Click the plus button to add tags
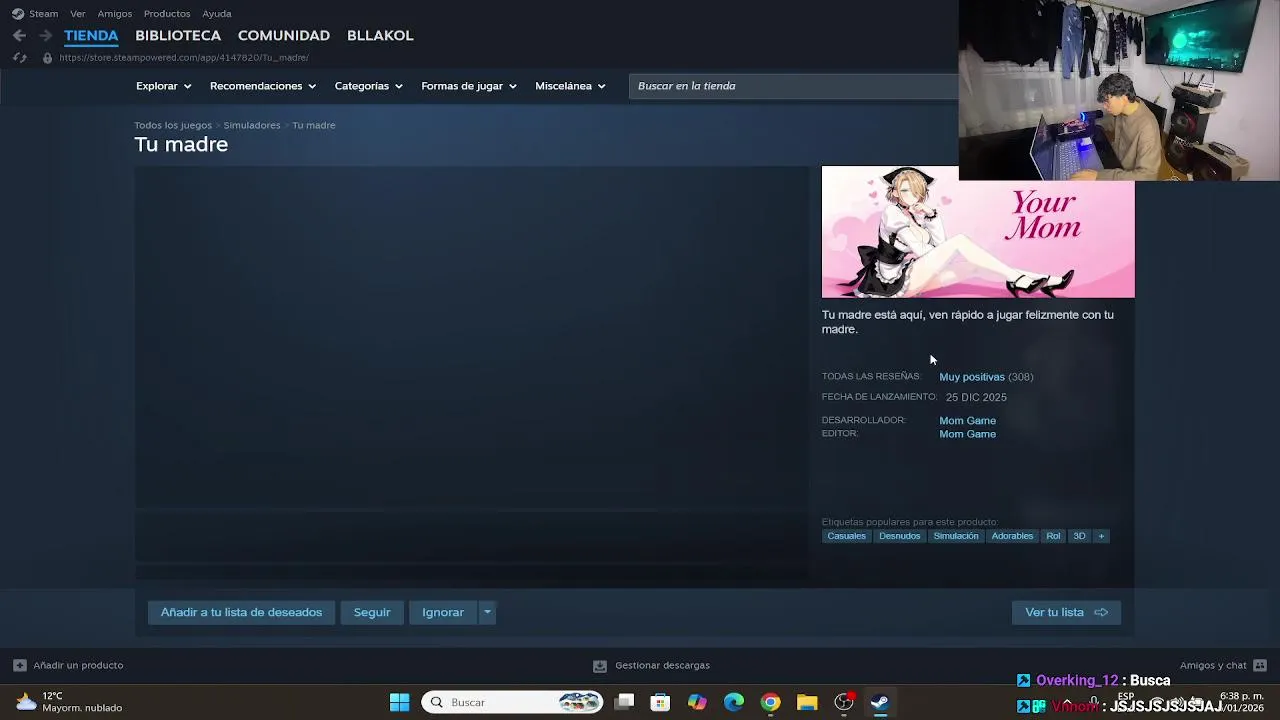This screenshot has width=1280, height=720. pos(1101,536)
